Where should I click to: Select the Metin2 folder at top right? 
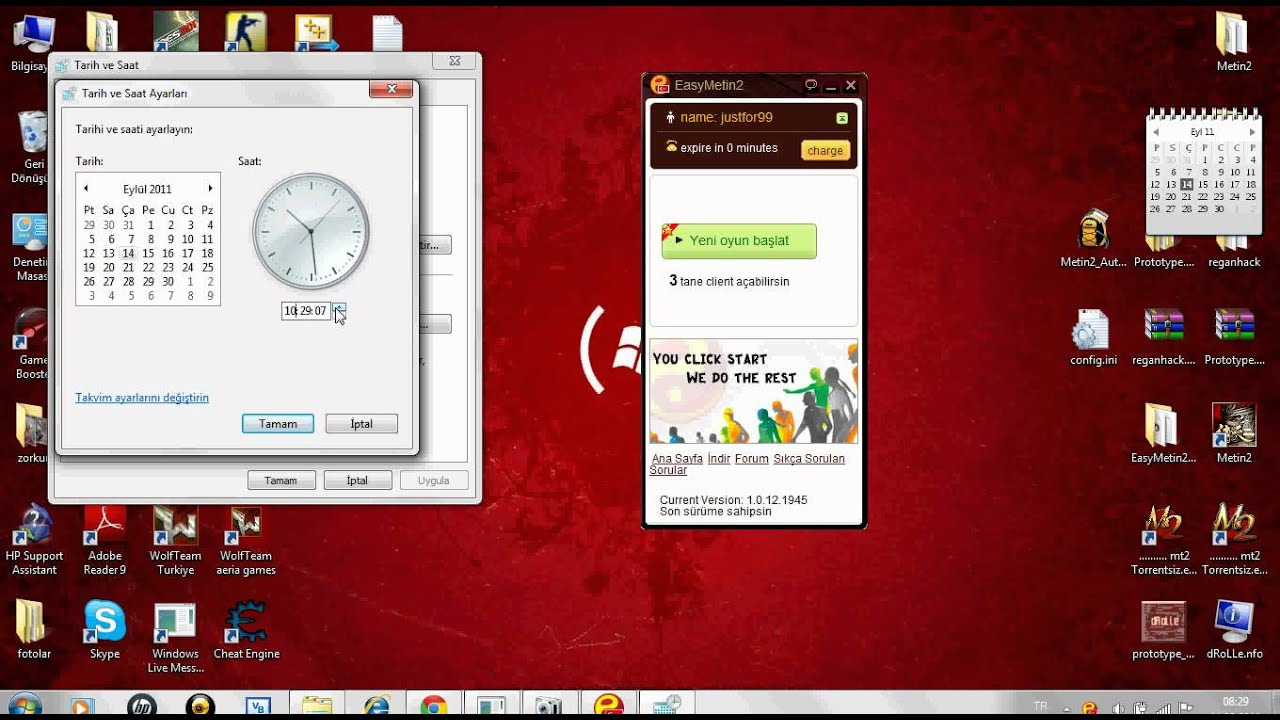[1234, 41]
